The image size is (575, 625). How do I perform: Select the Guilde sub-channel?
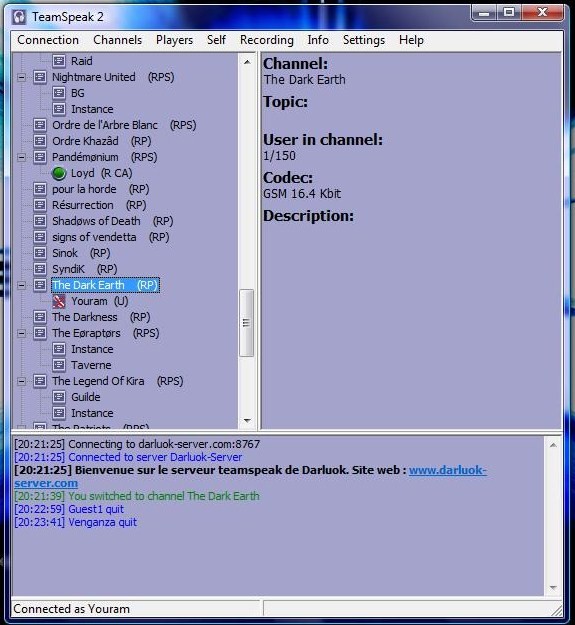[86, 397]
